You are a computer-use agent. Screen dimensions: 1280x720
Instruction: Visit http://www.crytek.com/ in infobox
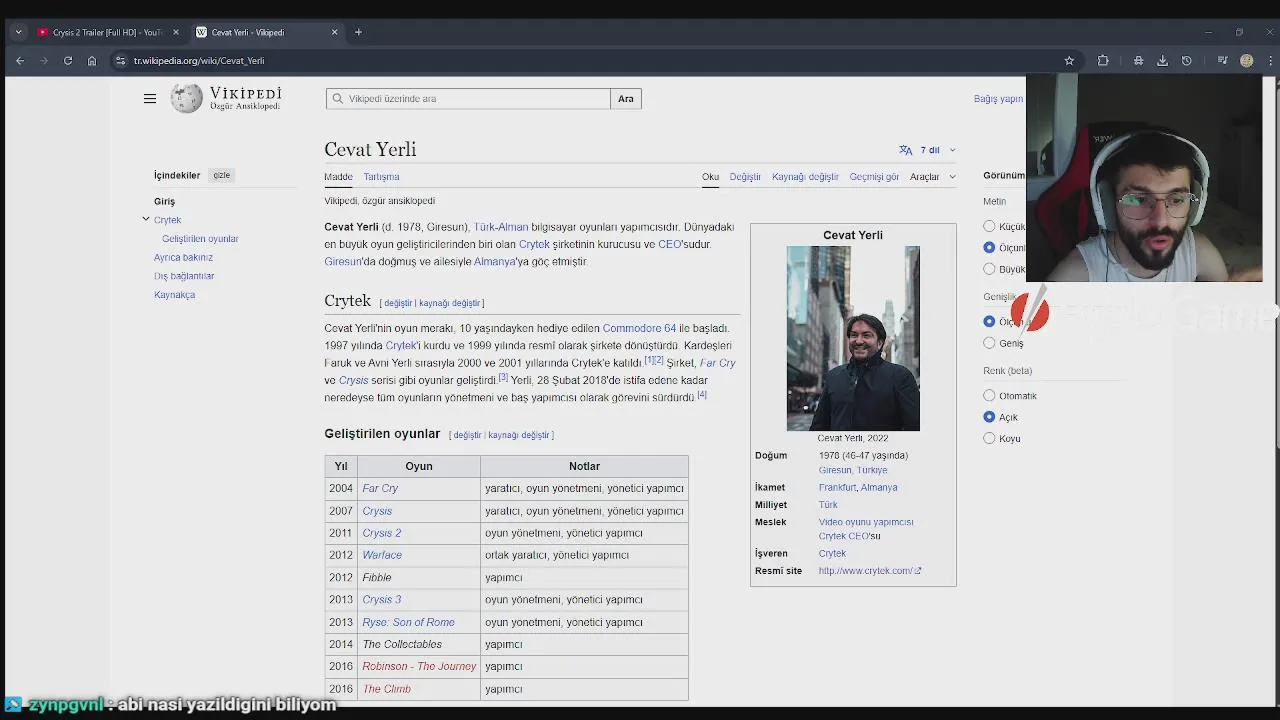869,571
